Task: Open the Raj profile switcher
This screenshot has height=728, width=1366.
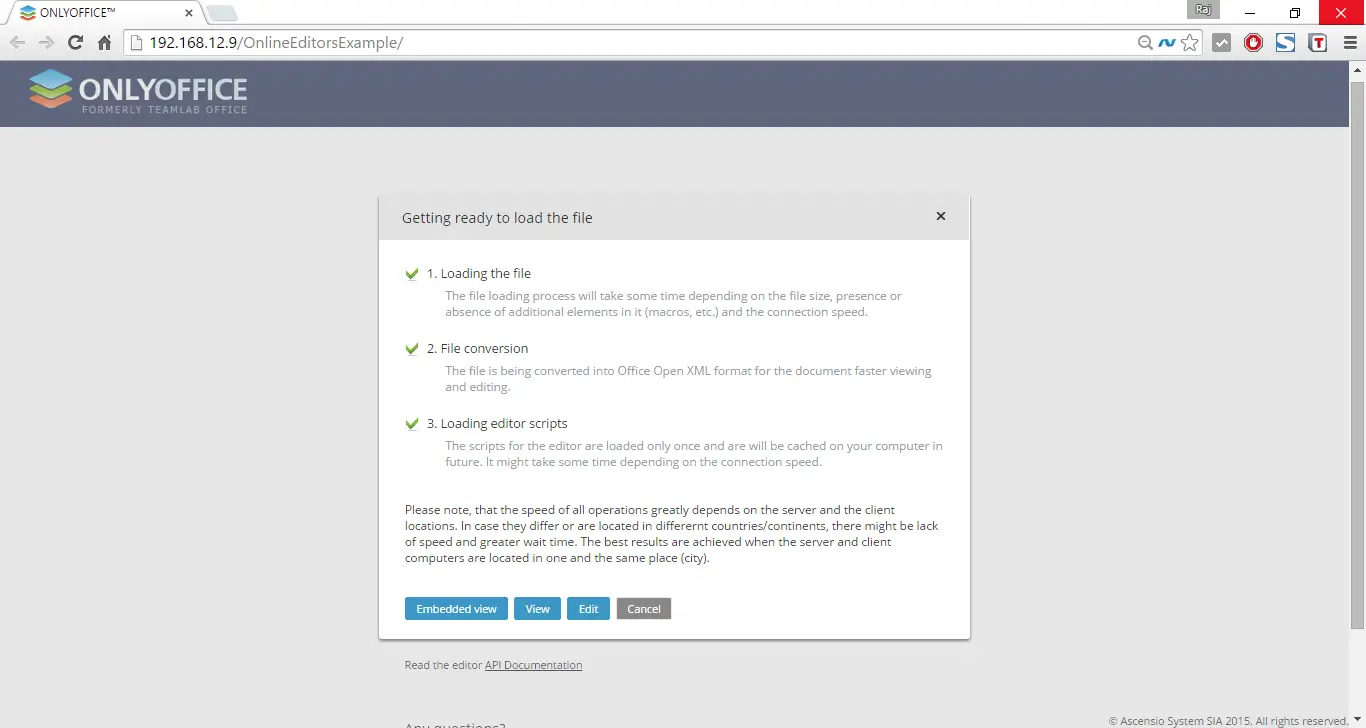Action: pos(1204,10)
